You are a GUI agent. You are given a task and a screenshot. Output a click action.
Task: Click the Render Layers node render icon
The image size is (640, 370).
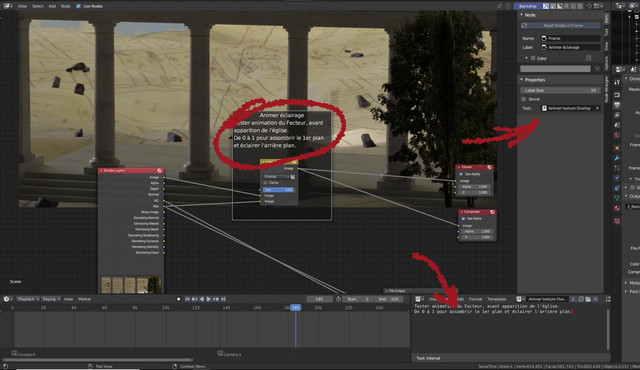point(160,171)
